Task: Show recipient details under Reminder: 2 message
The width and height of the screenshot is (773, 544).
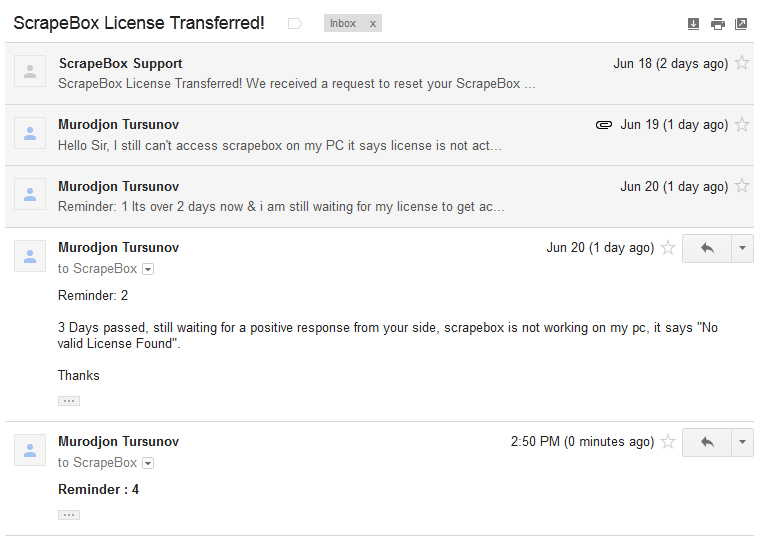Action: 148,269
